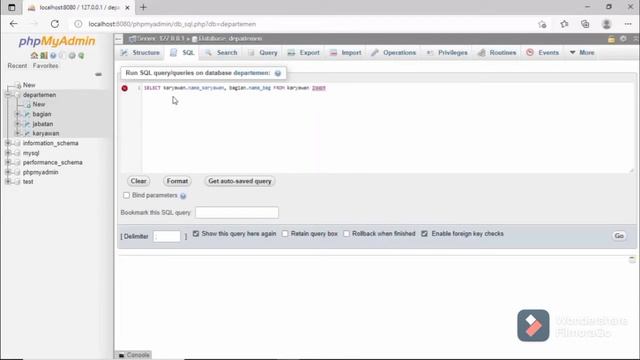
Task: Open browser Favorites star icon
Action: click(x=564, y=24)
